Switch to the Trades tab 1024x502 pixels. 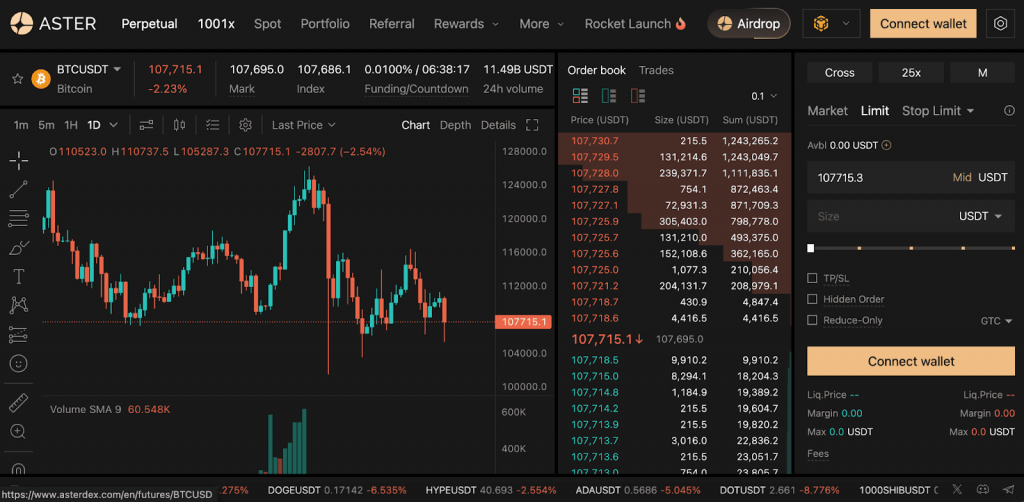(656, 70)
